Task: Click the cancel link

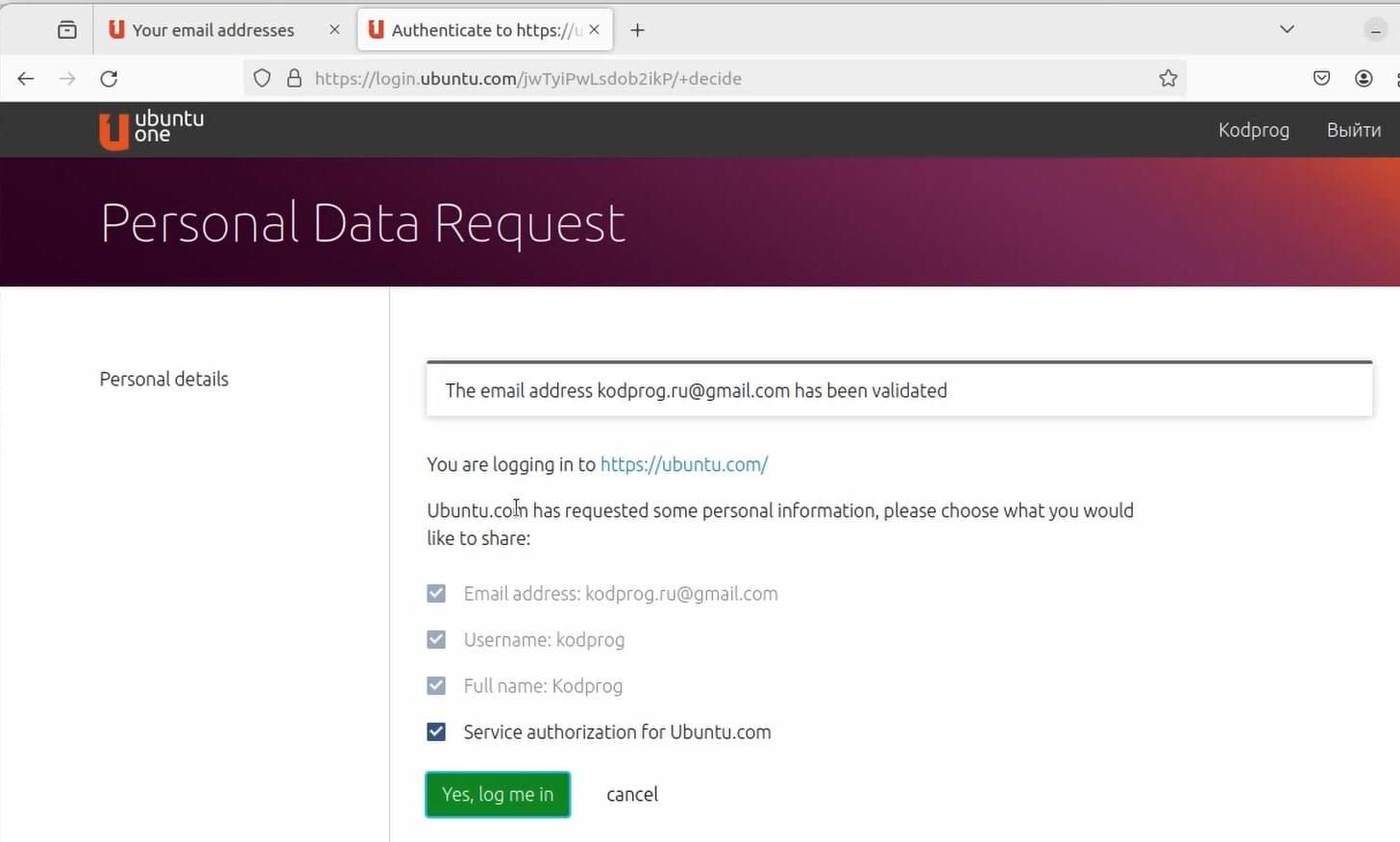Action: click(x=632, y=794)
